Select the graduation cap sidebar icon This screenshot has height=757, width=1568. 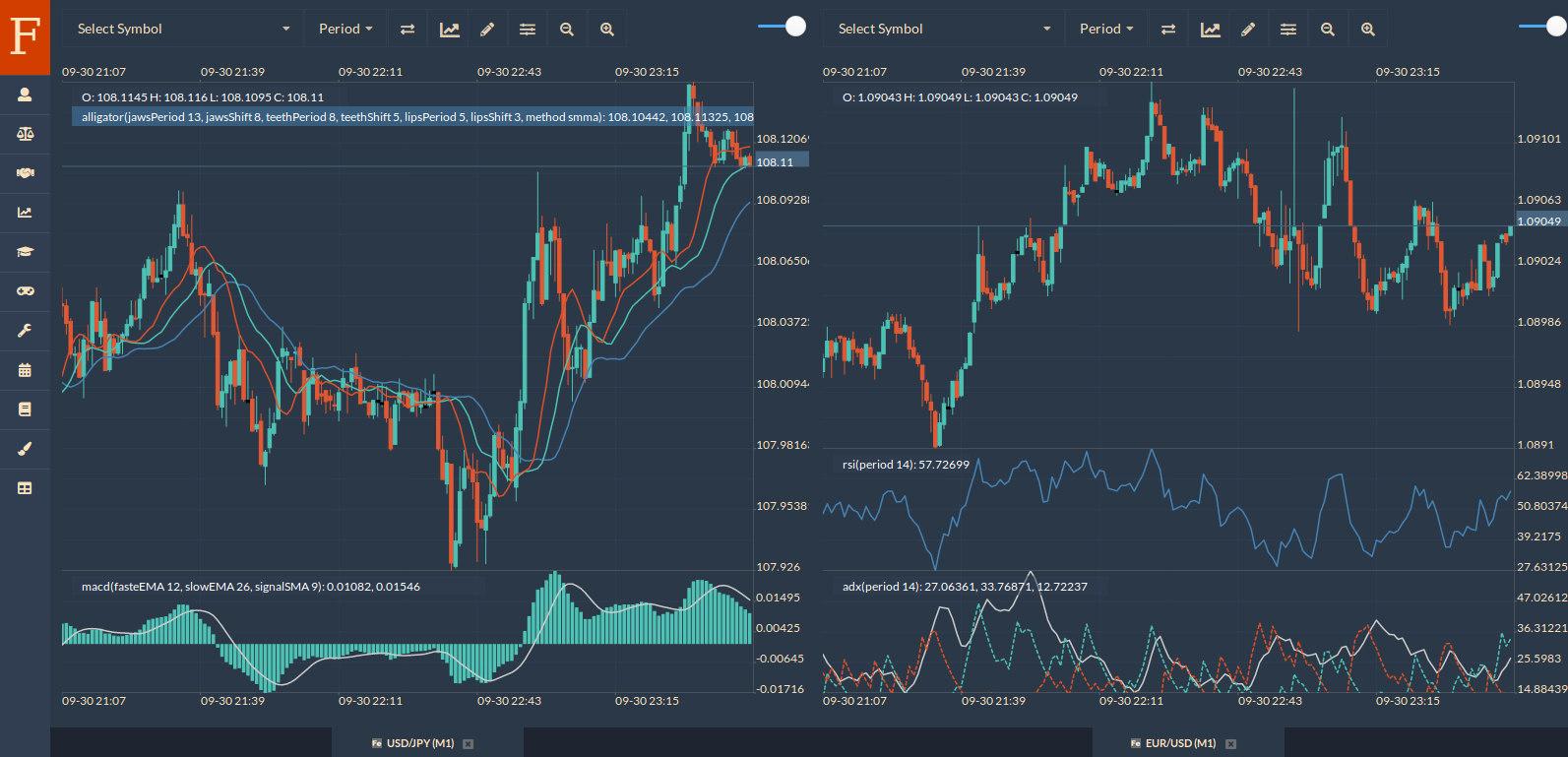click(x=25, y=252)
